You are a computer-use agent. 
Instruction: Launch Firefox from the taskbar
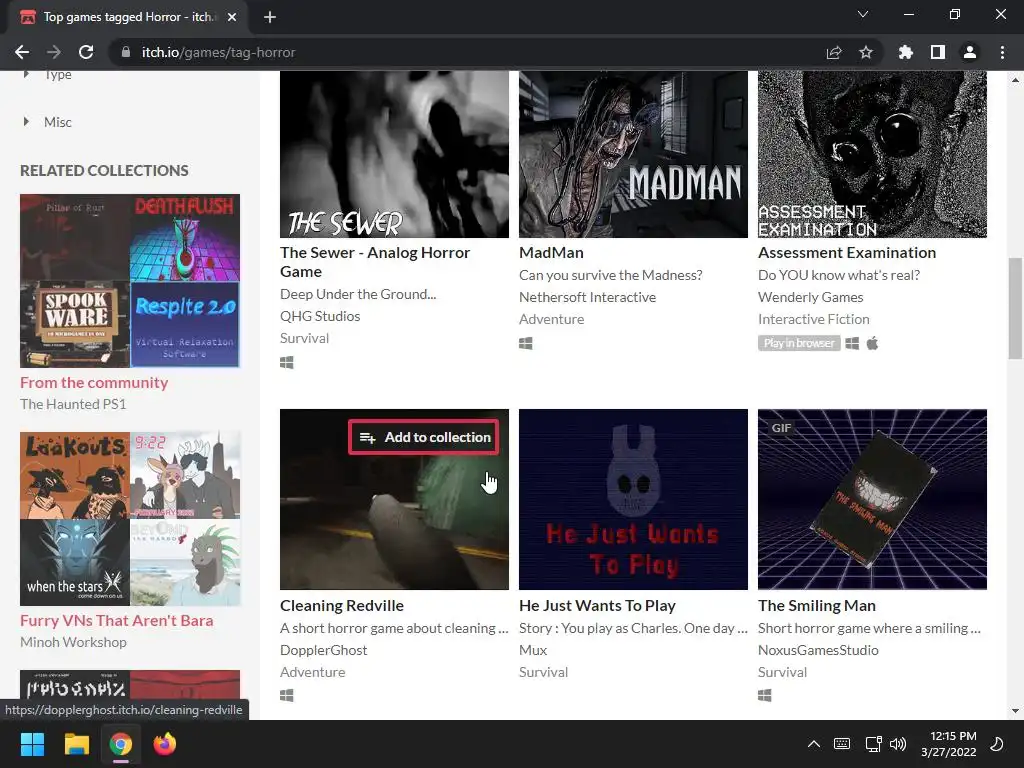(x=165, y=744)
